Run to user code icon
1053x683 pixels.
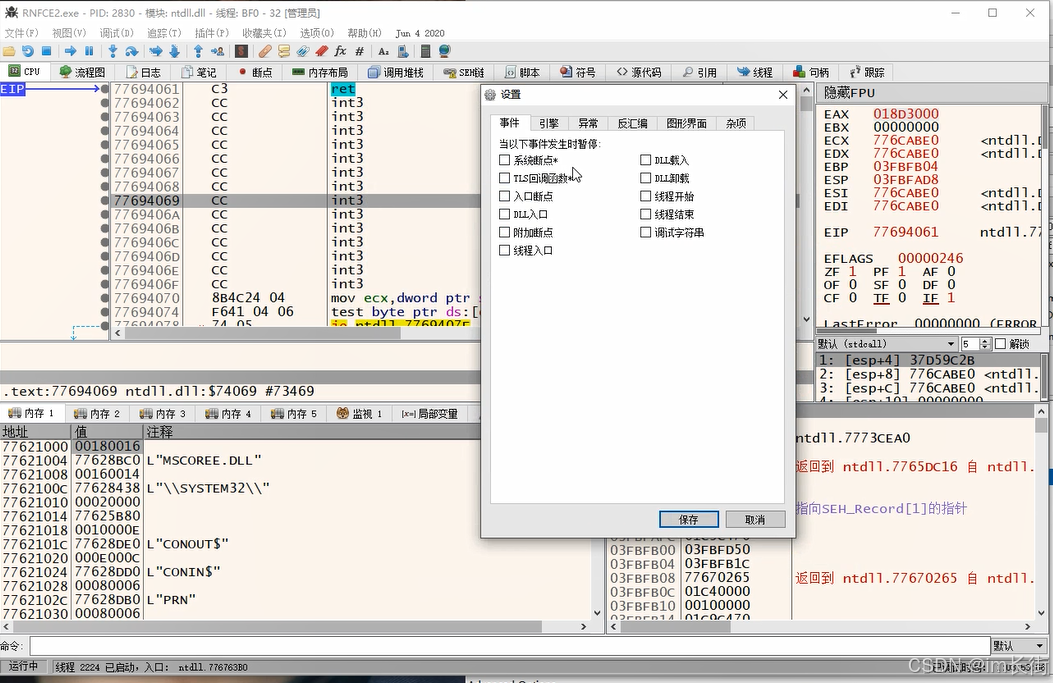tap(217, 51)
